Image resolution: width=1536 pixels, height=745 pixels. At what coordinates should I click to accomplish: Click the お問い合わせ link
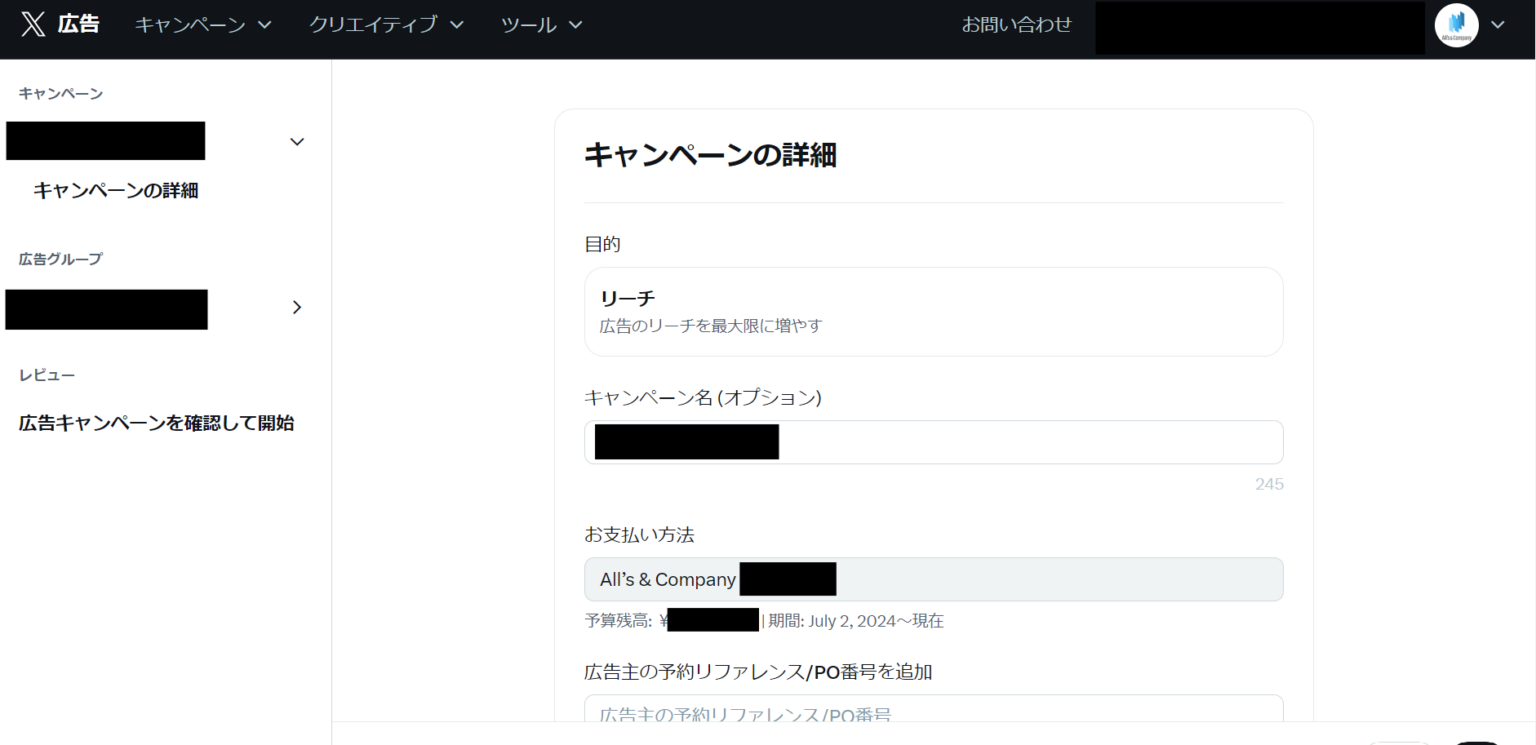pyautogui.click(x=1016, y=25)
